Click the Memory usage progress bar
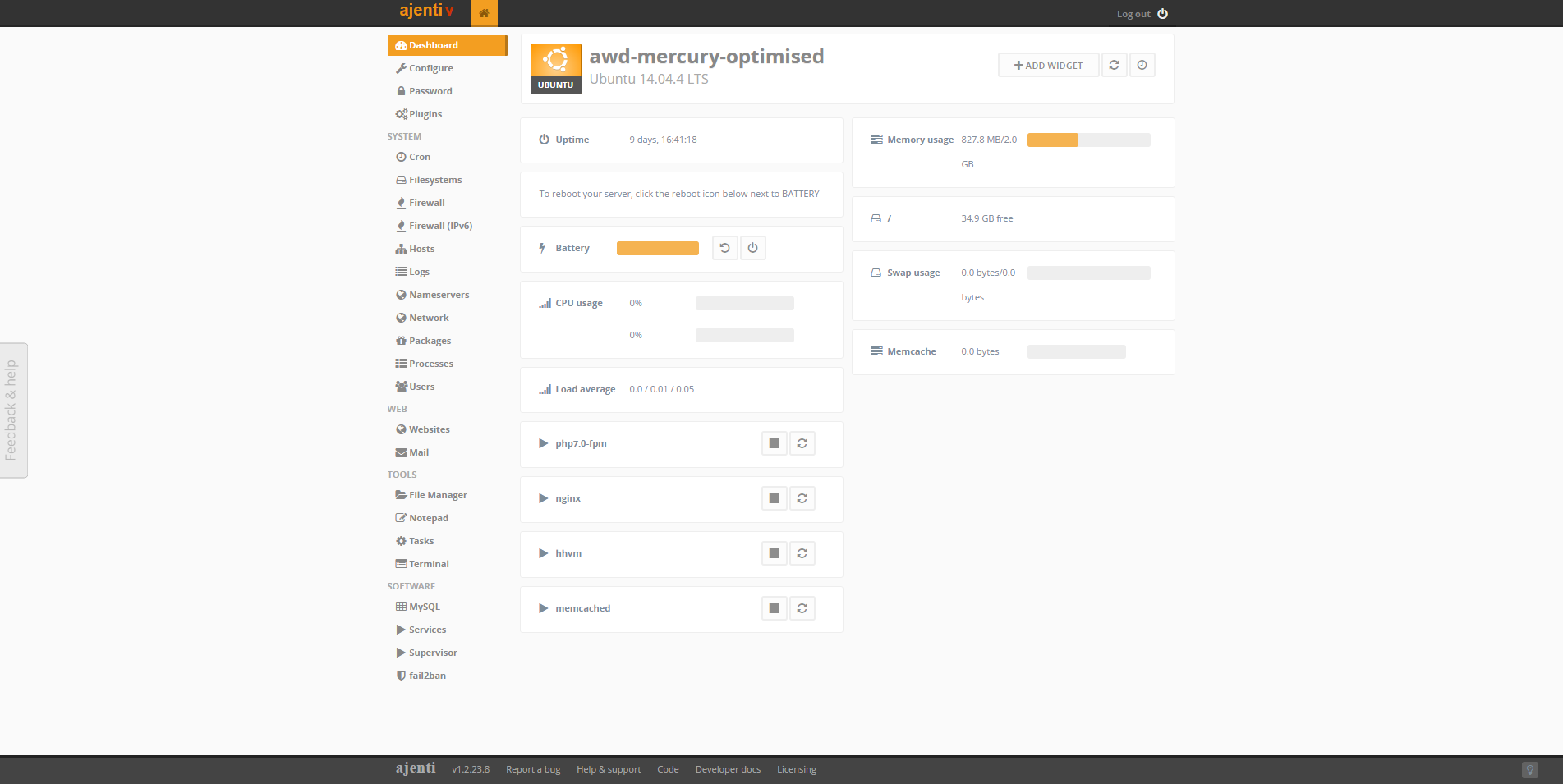The width and height of the screenshot is (1563, 784). (1088, 140)
